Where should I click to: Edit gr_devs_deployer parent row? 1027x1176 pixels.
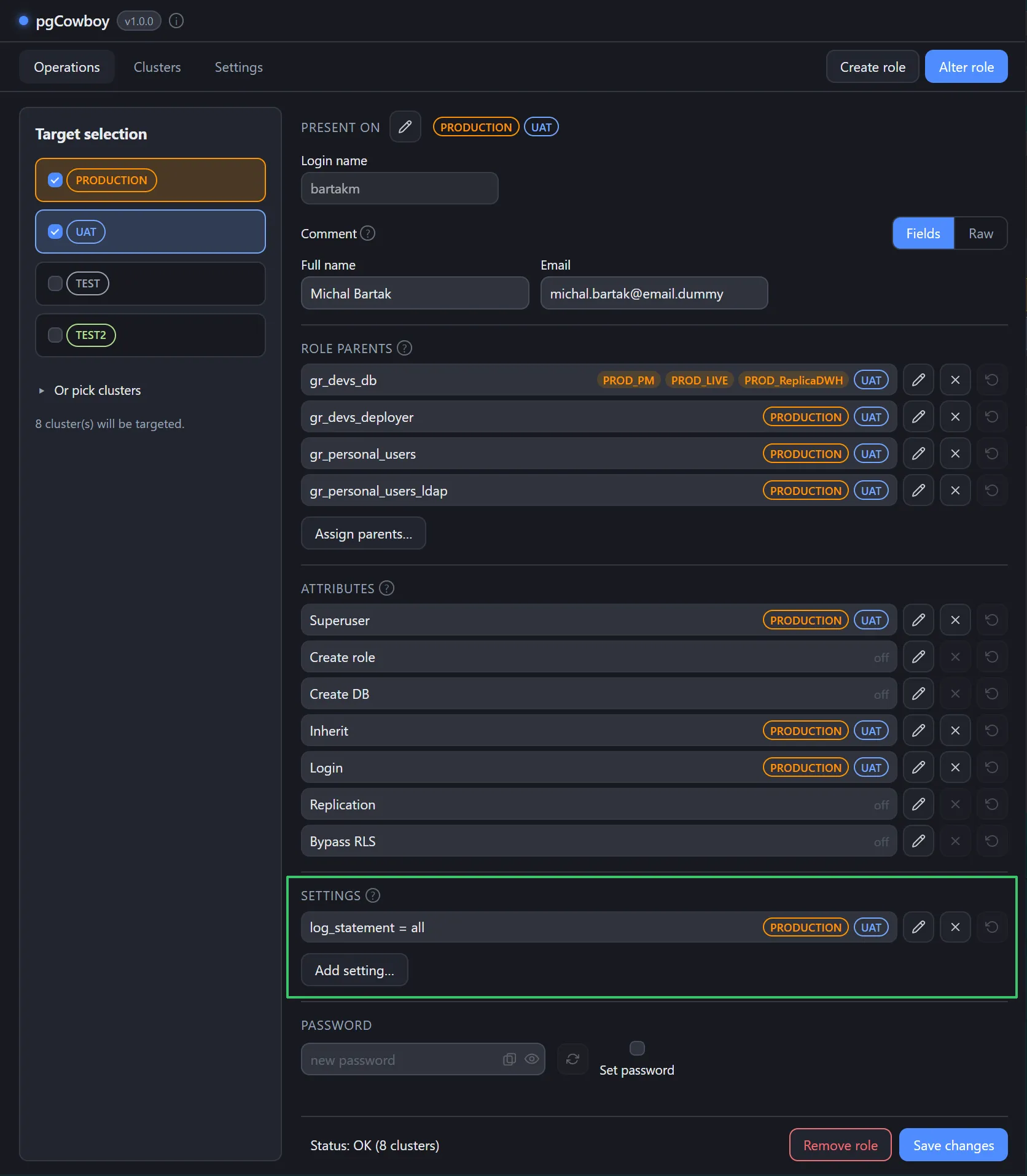pos(918,417)
